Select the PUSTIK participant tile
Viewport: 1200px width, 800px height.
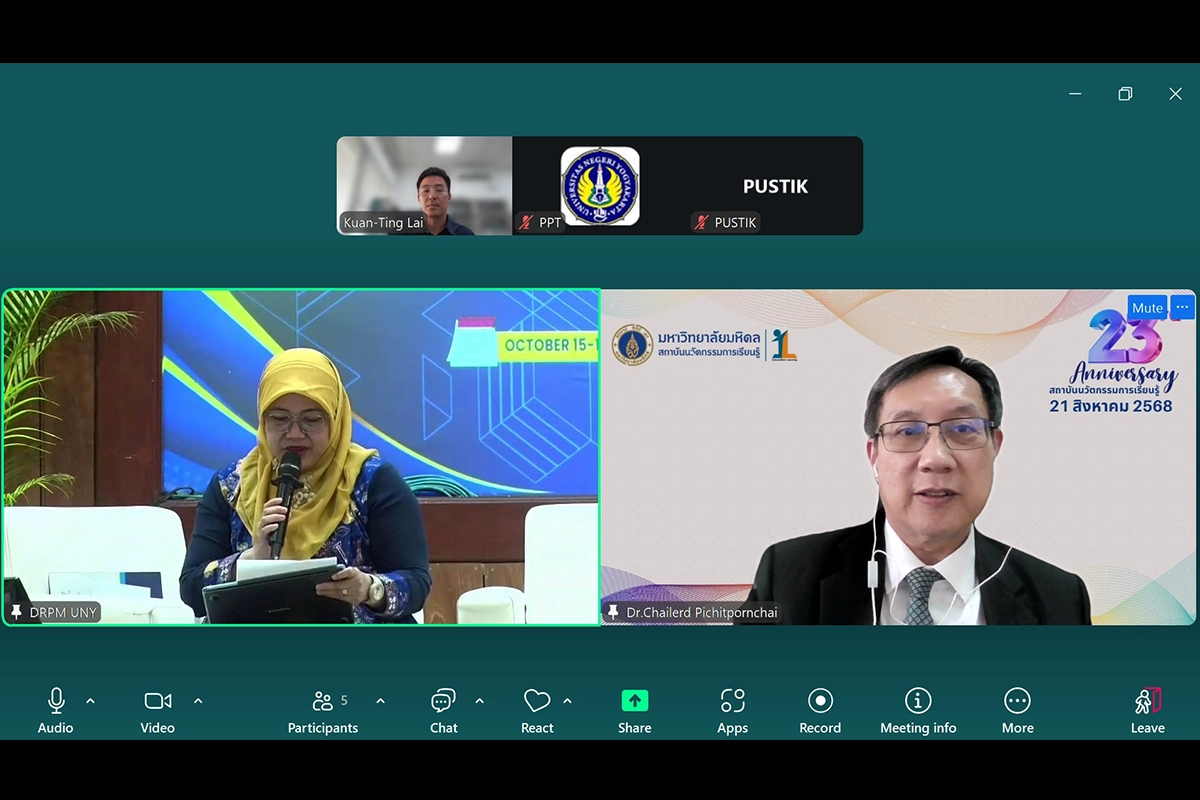pos(775,186)
